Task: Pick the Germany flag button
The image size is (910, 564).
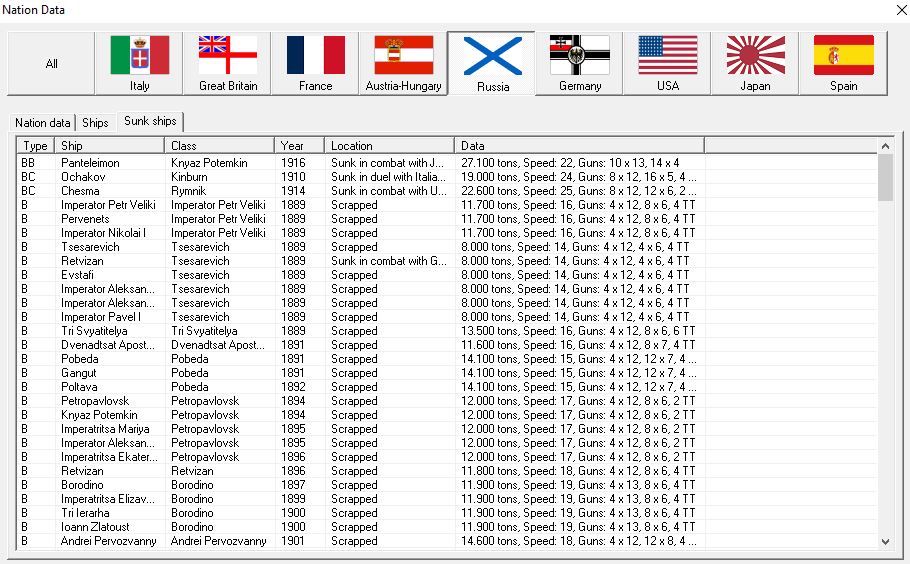Action: pos(580,63)
